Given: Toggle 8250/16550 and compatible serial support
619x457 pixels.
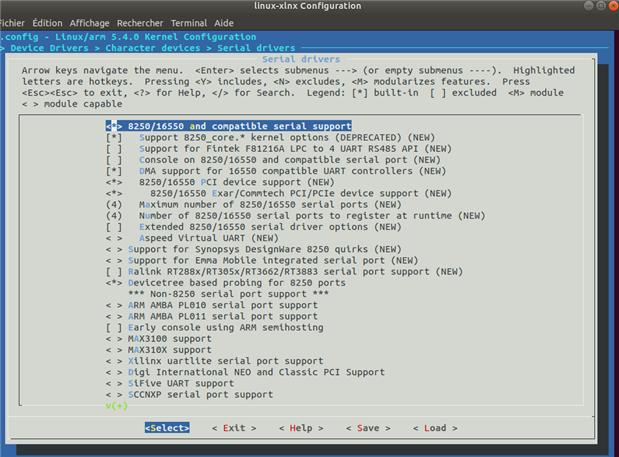Looking at the screenshot, I should coord(229,126).
